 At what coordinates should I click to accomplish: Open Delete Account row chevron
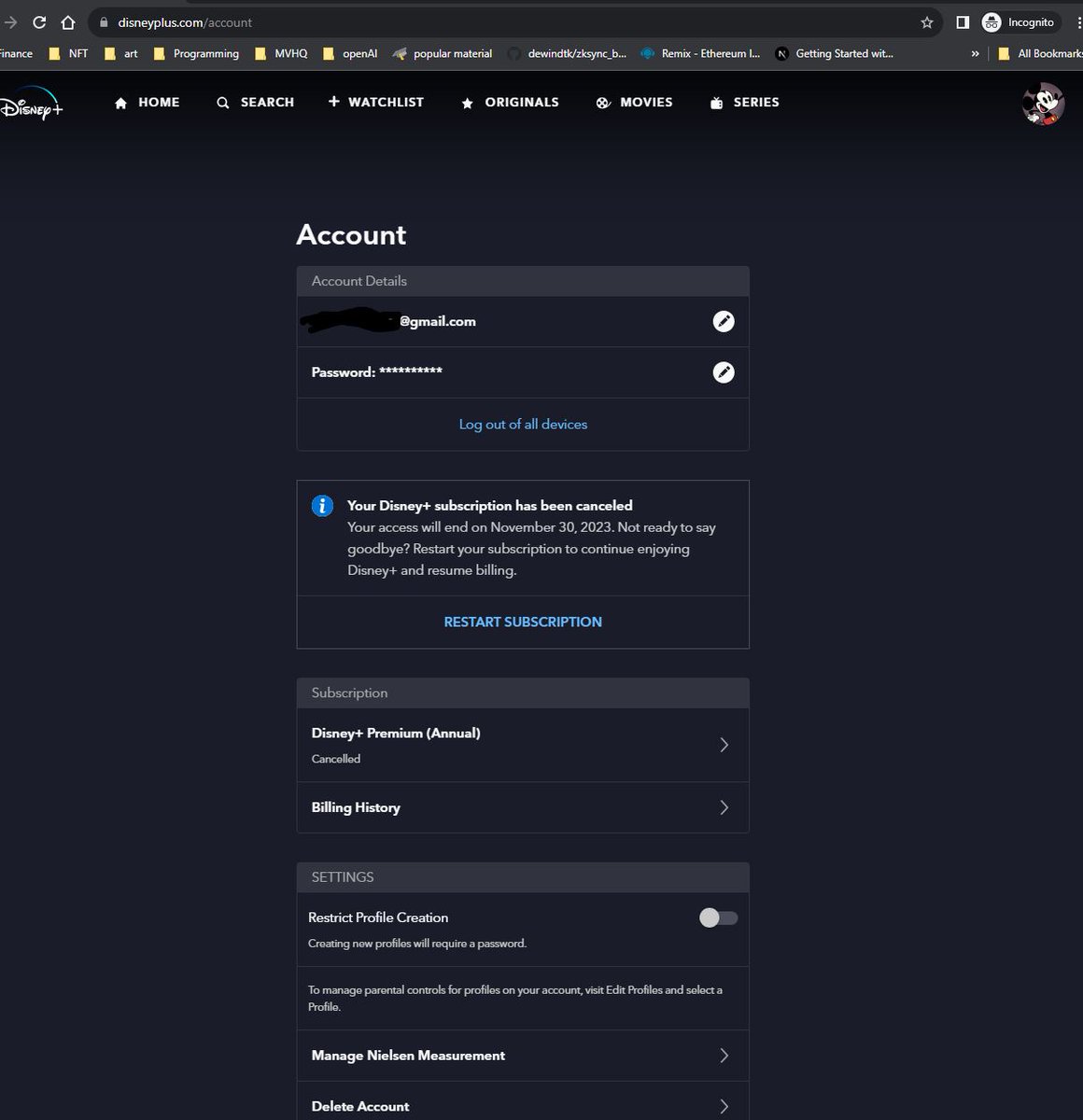[724, 1106]
